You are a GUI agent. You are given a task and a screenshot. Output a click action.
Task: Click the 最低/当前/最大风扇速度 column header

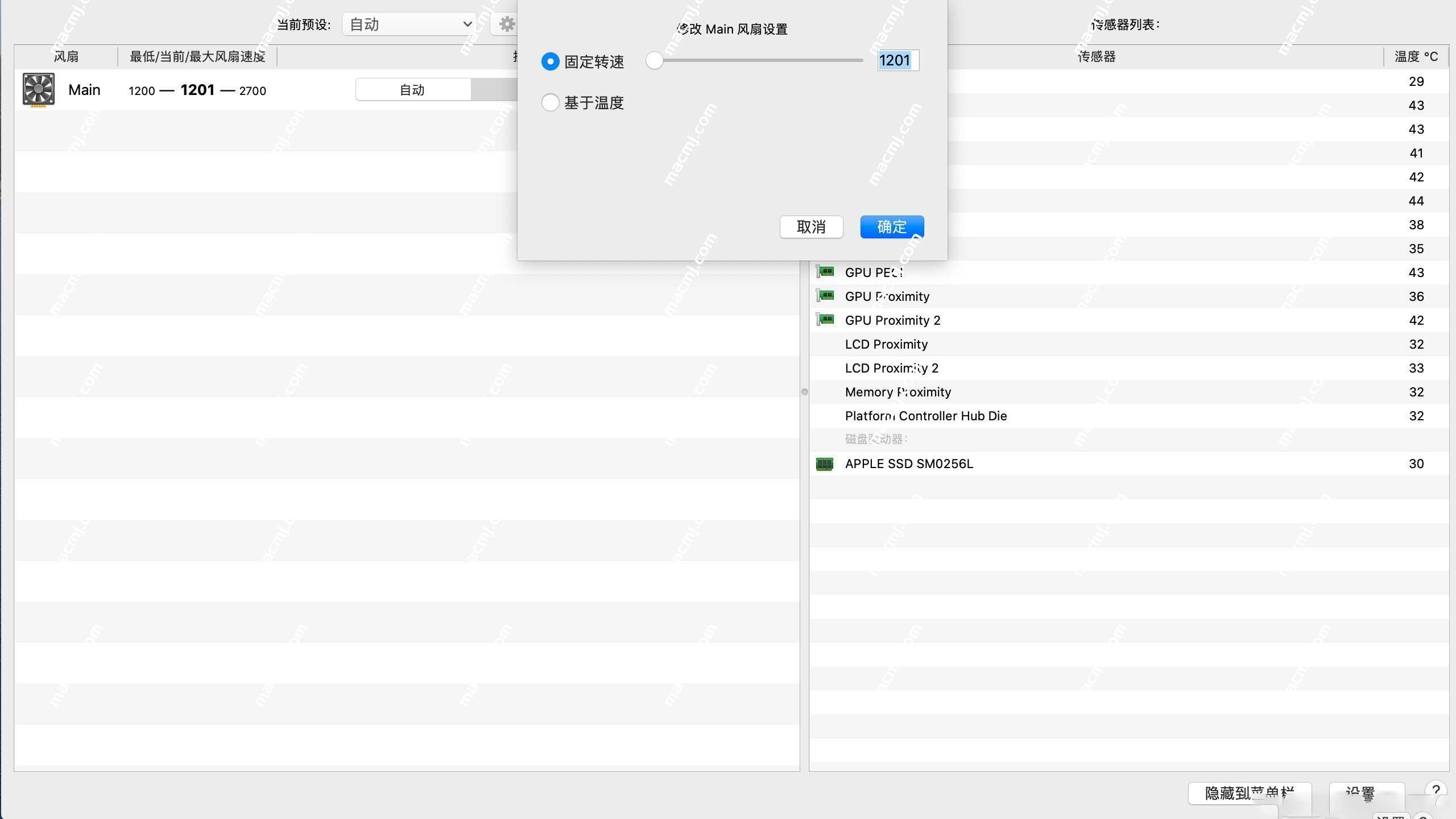click(x=197, y=57)
